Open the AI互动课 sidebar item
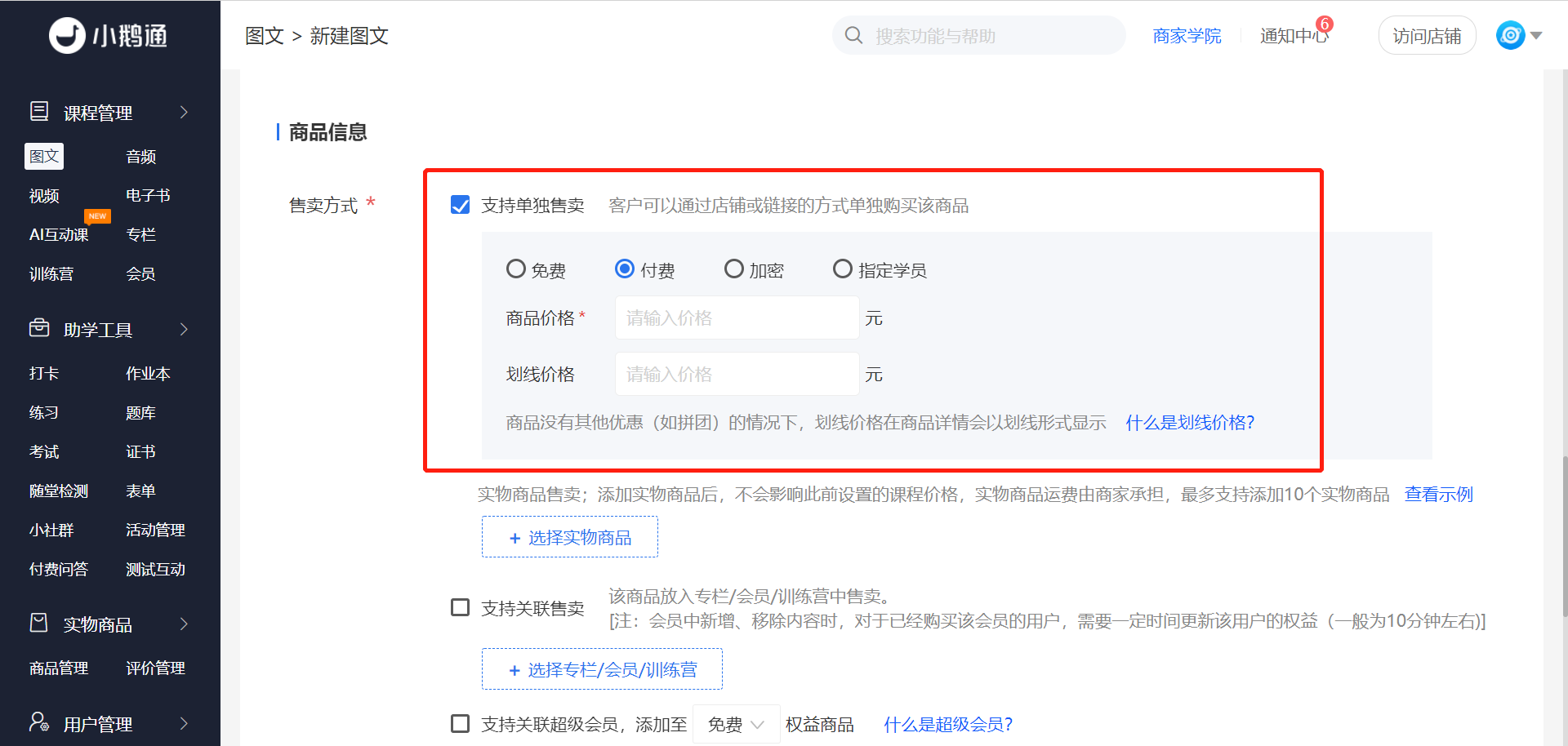The width and height of the screenshot is (1568, 746). pos(59,234)
